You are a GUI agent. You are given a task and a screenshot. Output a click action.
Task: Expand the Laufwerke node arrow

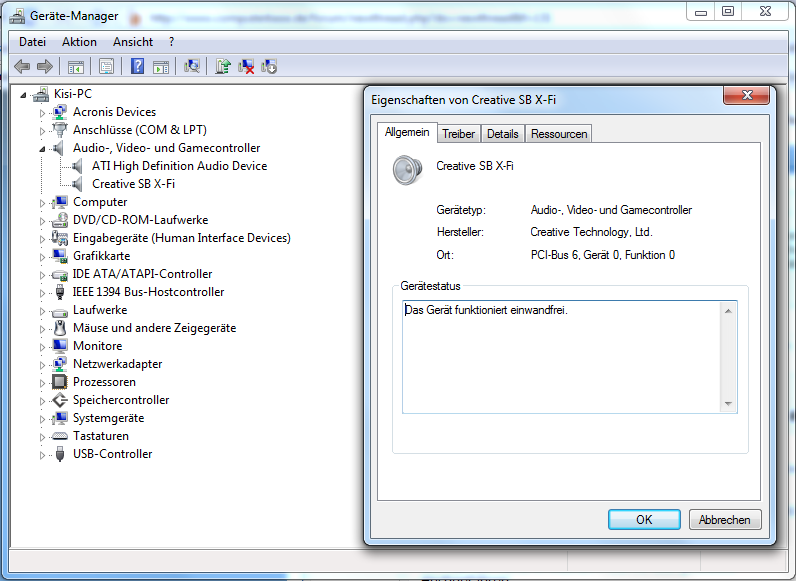(x=42, y=311)
